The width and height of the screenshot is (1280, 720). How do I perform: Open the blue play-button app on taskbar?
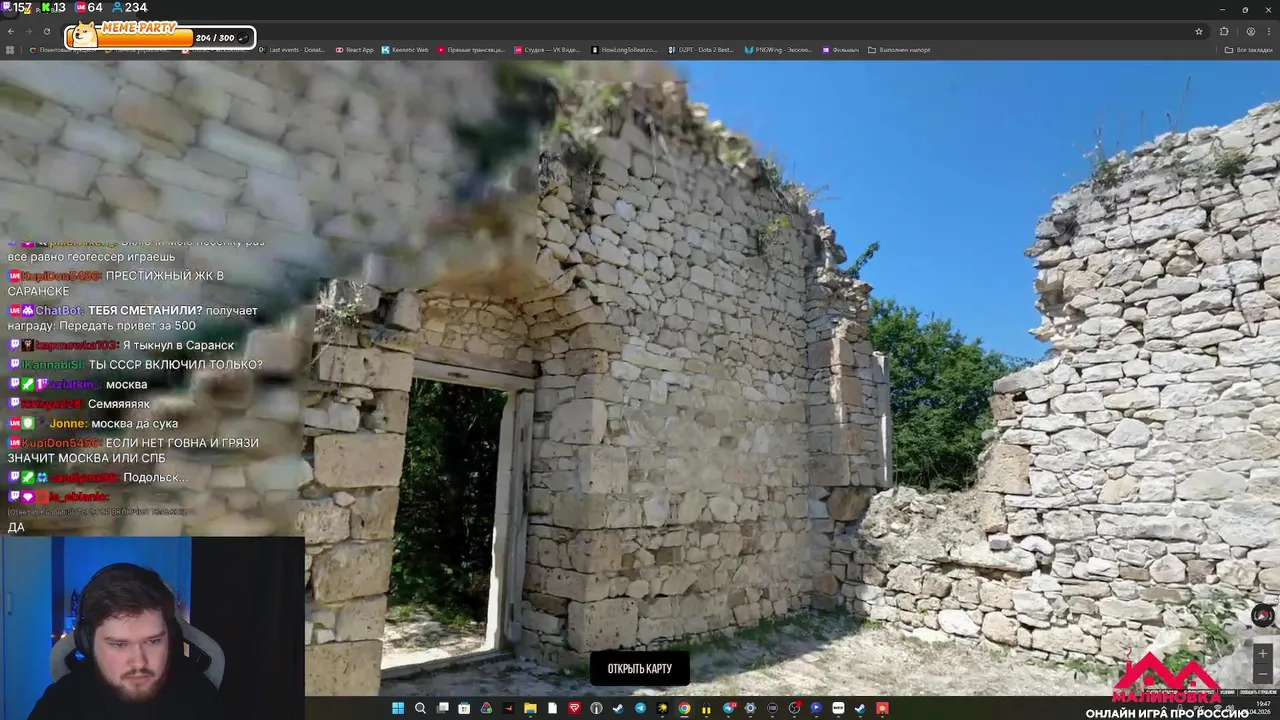point(816,708)
